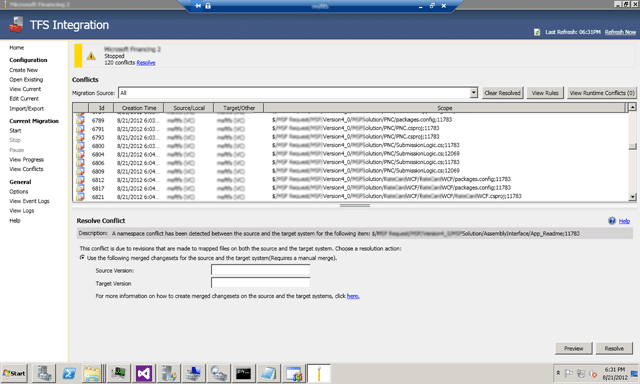Sort by the Source/Local column header
Viewport: 640px width, 384px height.
tap(189, 108)
